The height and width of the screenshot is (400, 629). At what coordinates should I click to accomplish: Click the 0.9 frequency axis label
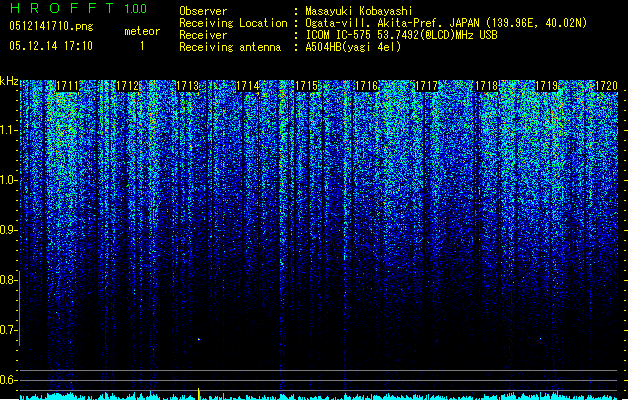(8, 230)
